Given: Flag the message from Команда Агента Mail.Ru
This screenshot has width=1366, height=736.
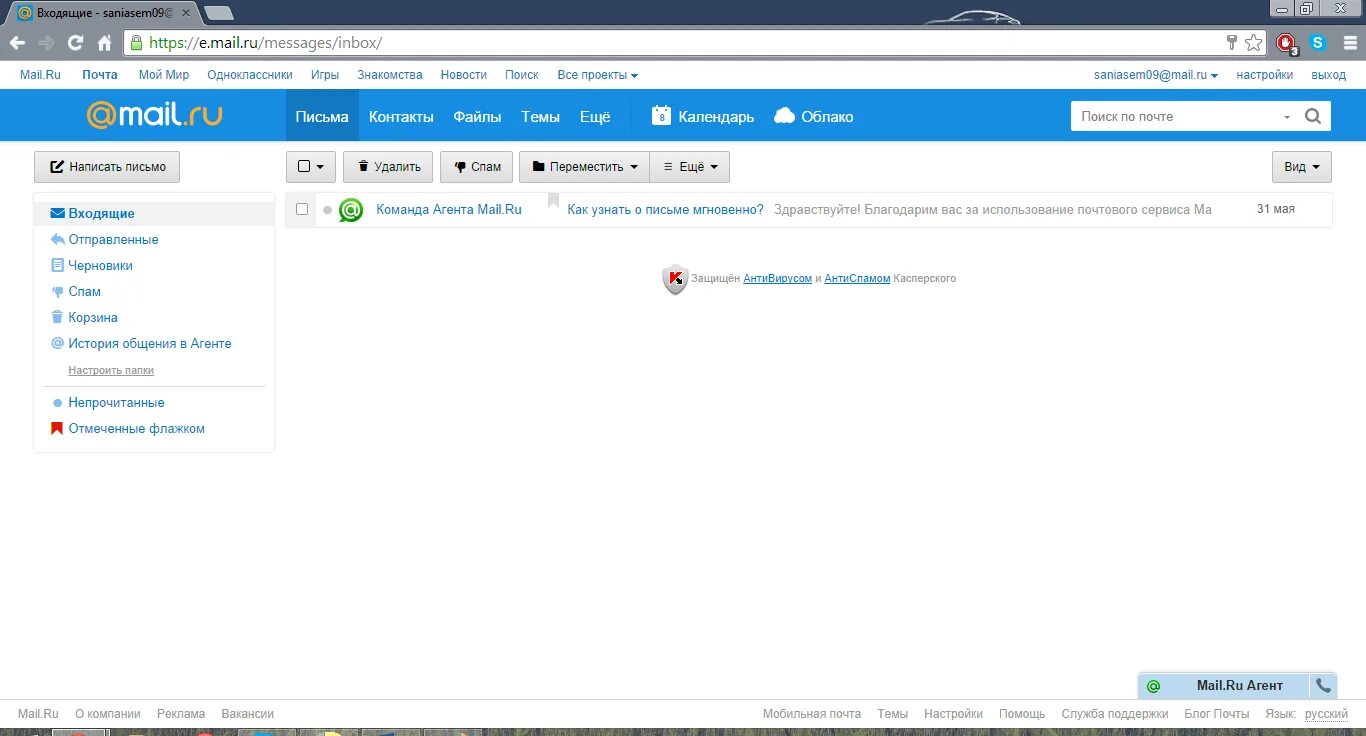Looking at the screenshot, I should tap(553, 201).
